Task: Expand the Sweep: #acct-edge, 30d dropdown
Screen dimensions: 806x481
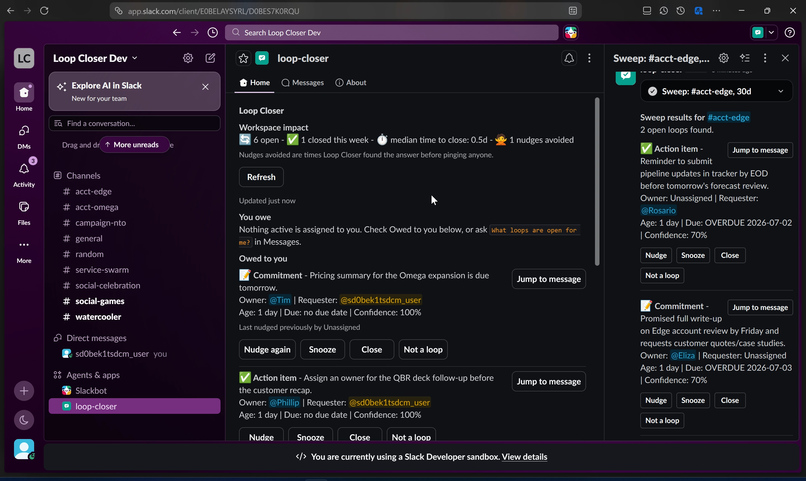Action: click(716, 91)
